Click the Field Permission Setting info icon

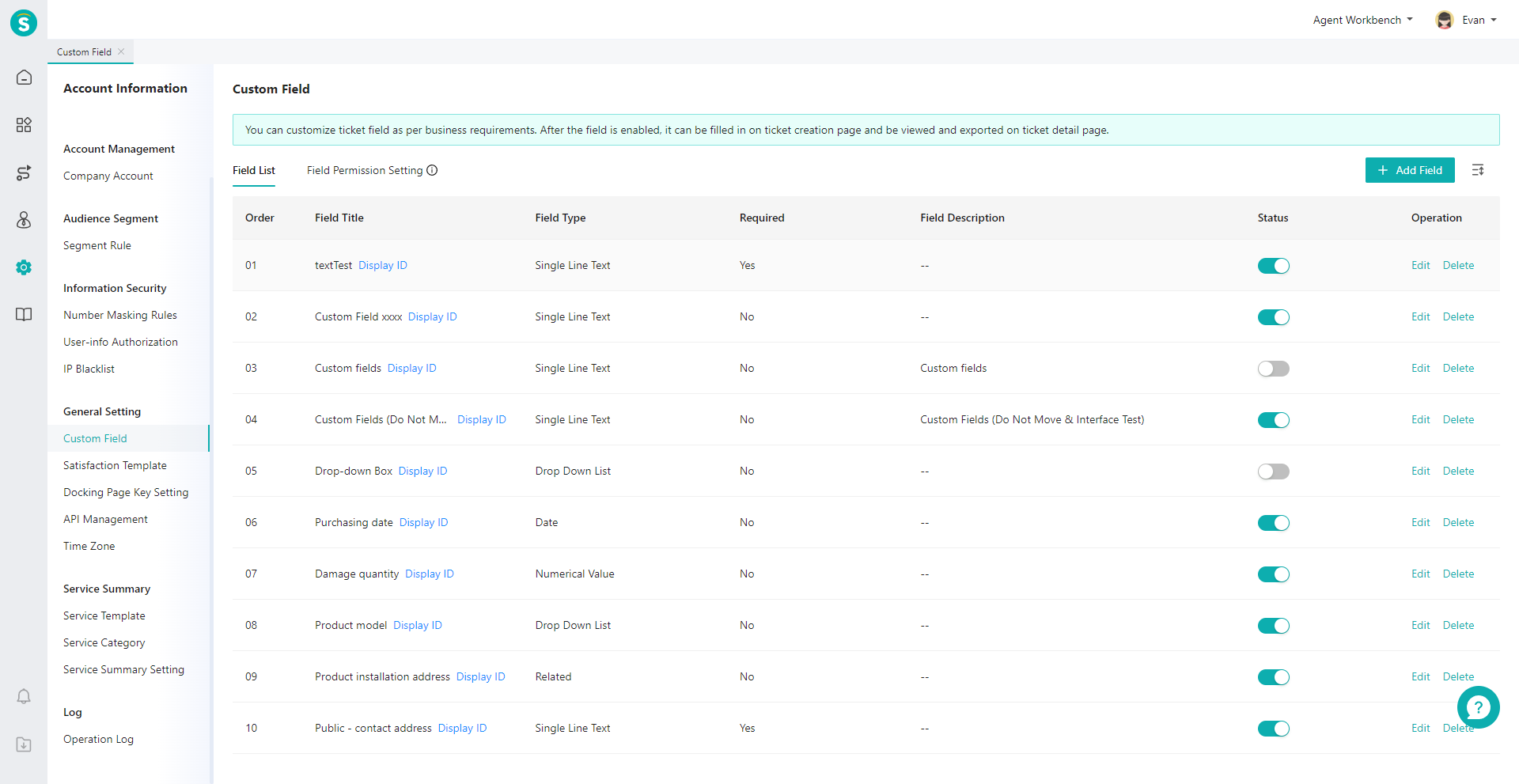(x=432, y=170)
